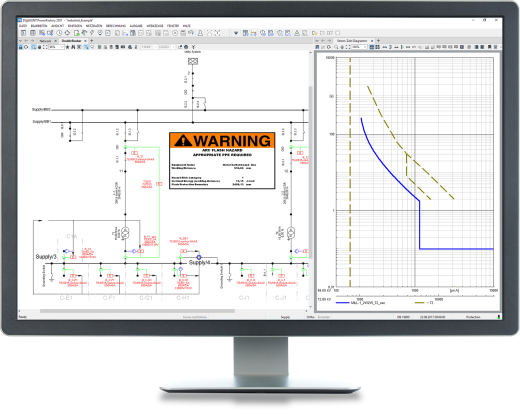Switch to the Network tab
Image resolution: width=520 pixels, height=414 pixels.
(45, 41)
